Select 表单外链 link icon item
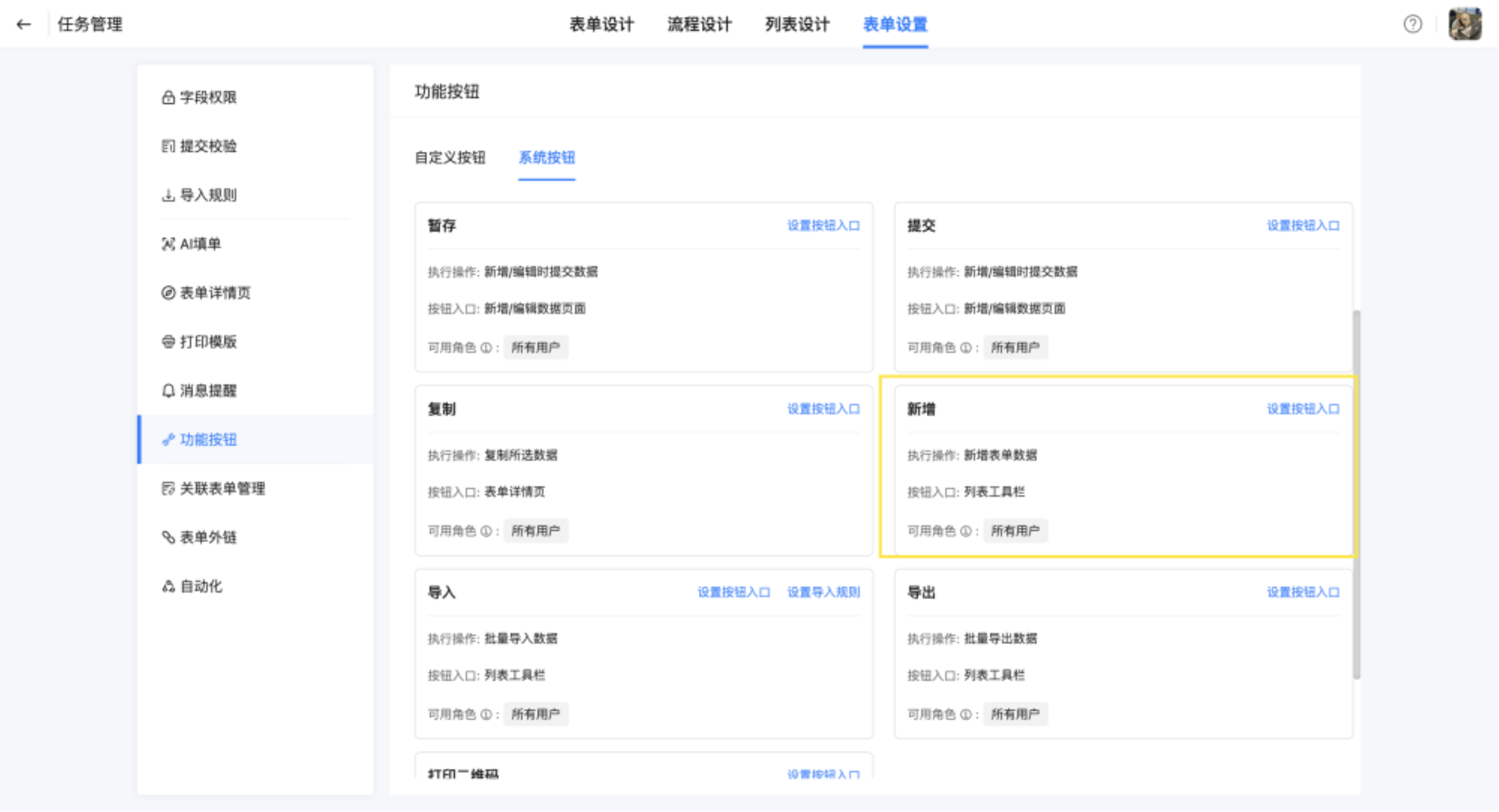 199,537
